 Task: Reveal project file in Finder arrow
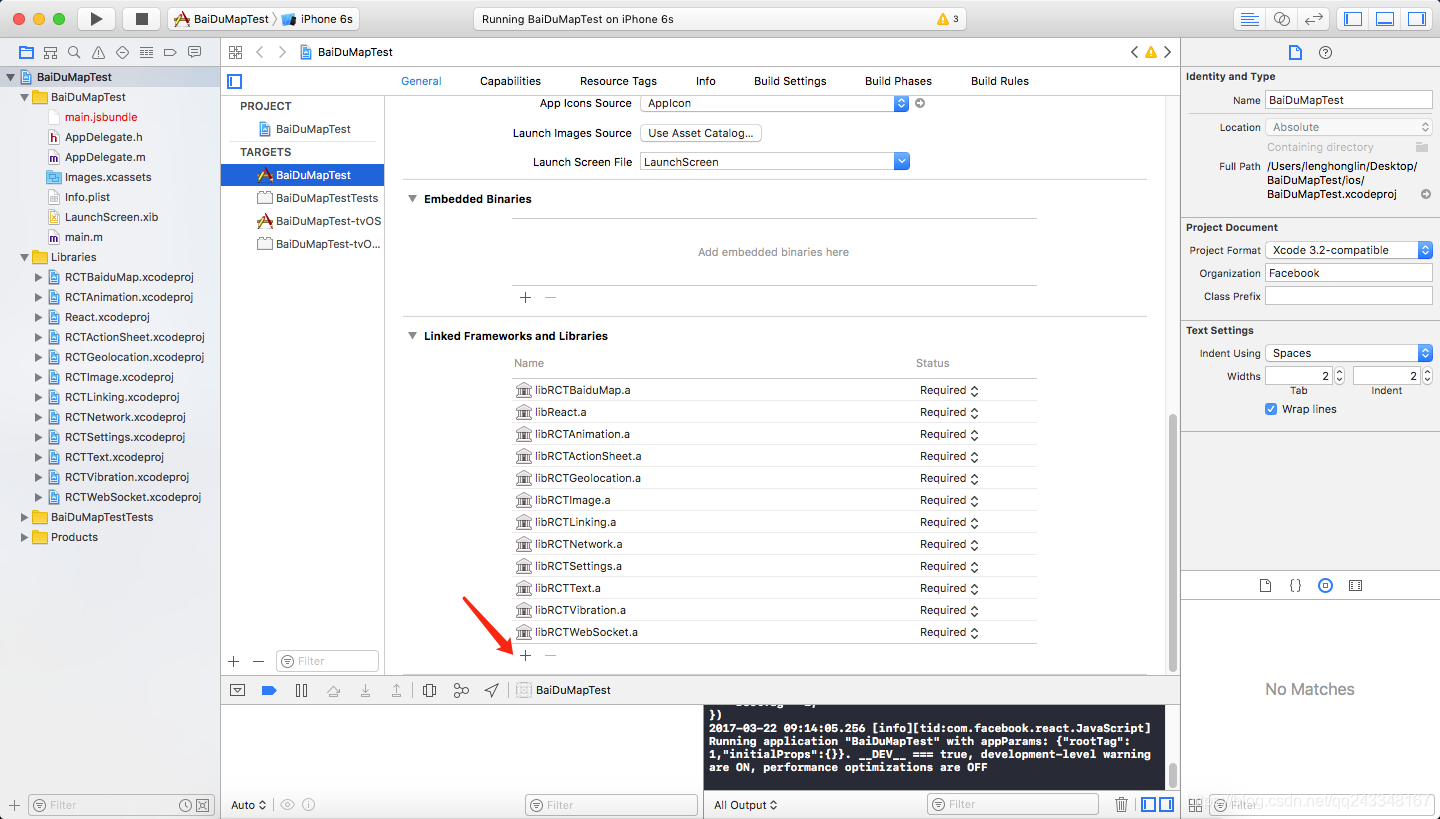pyautogui.click(x=1426, y=194)
